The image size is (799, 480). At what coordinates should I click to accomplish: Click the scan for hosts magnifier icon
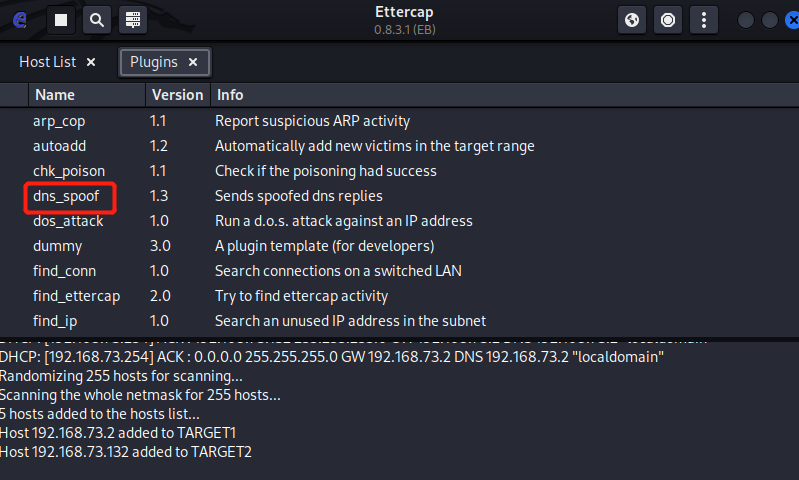pyautogui.click(x=96, y=19)
